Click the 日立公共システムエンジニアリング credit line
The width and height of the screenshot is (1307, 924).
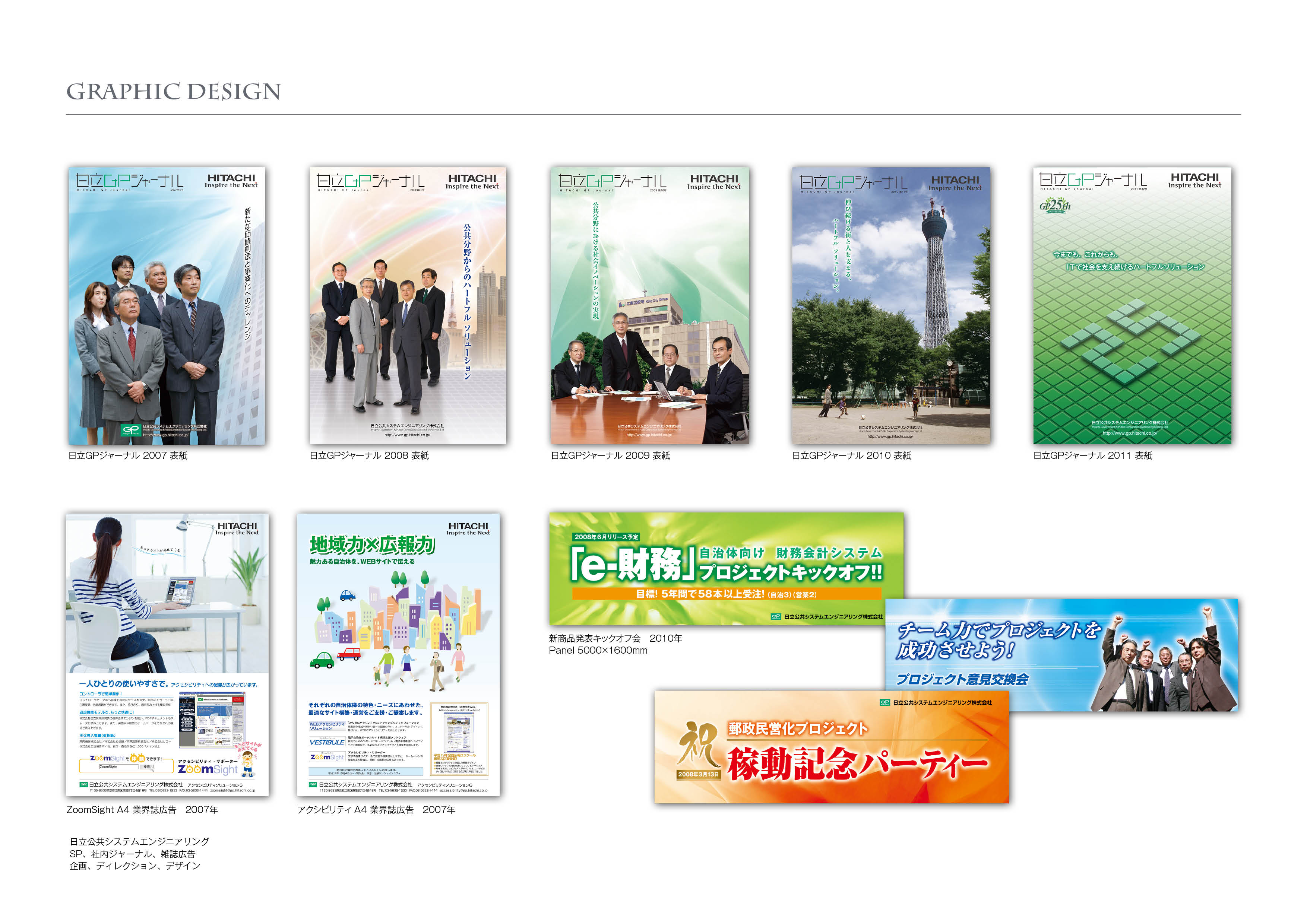point(139,841)
